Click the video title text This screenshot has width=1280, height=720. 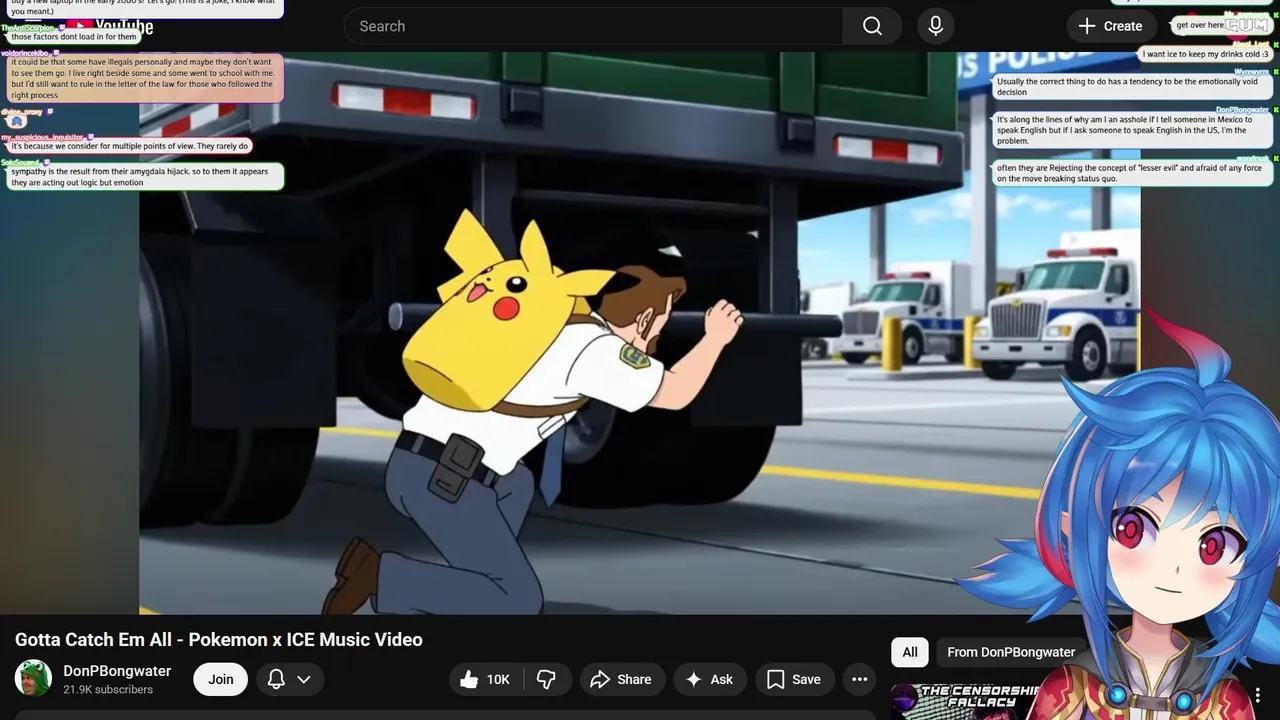[219, 640]
